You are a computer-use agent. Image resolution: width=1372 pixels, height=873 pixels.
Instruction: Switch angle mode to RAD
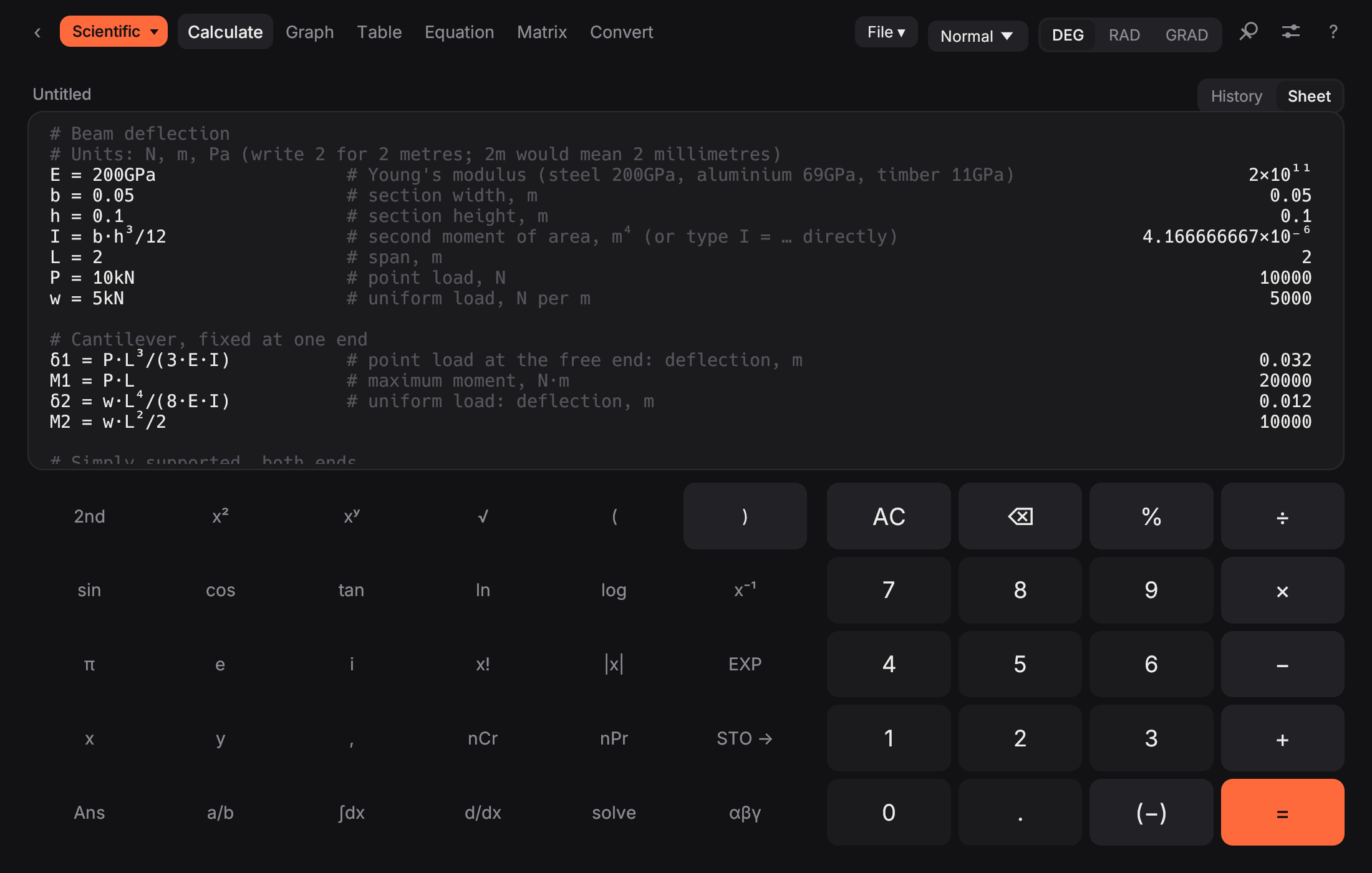tap(1124, 35)
